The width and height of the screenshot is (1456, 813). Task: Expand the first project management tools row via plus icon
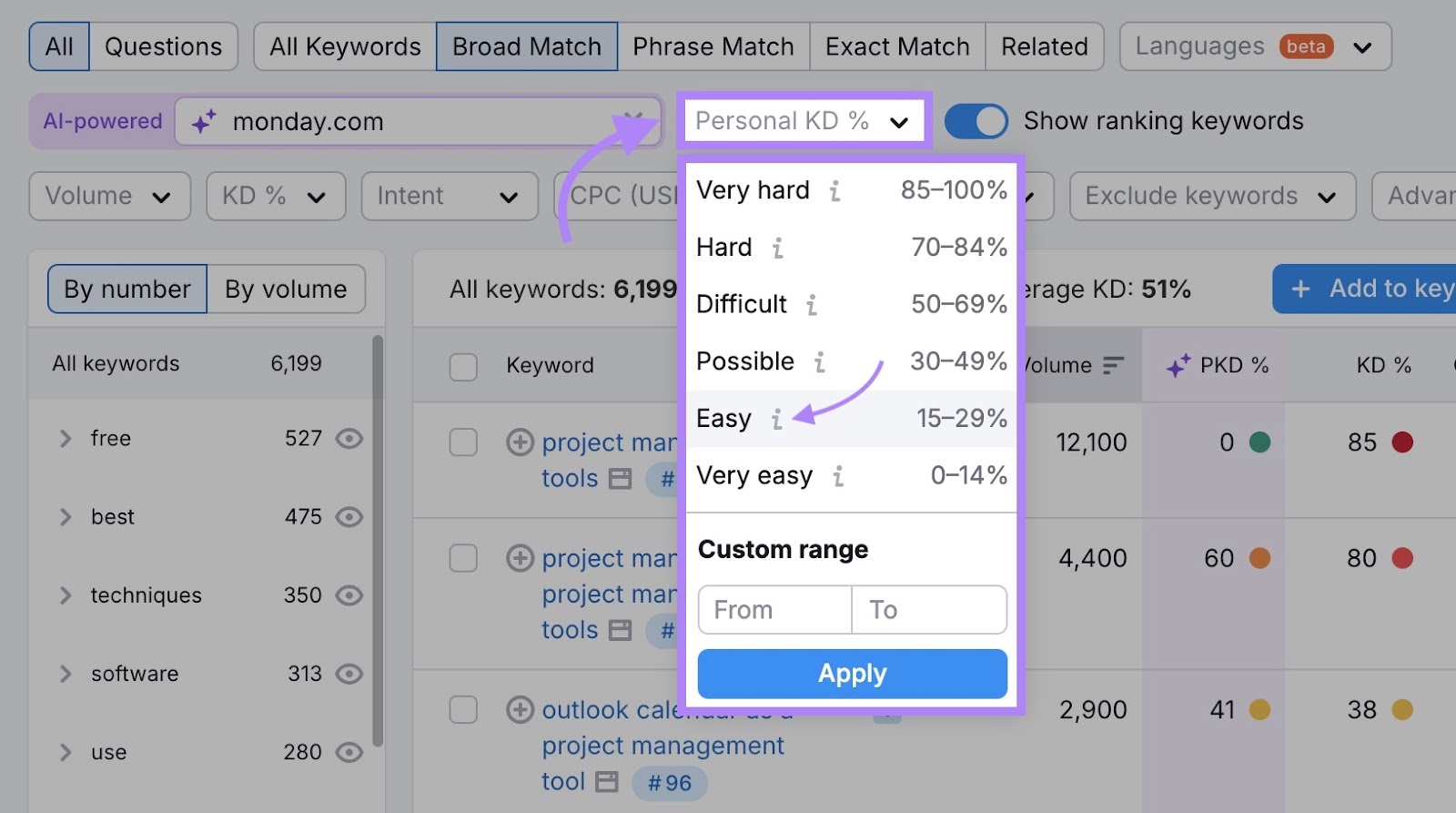pos(520,442)
